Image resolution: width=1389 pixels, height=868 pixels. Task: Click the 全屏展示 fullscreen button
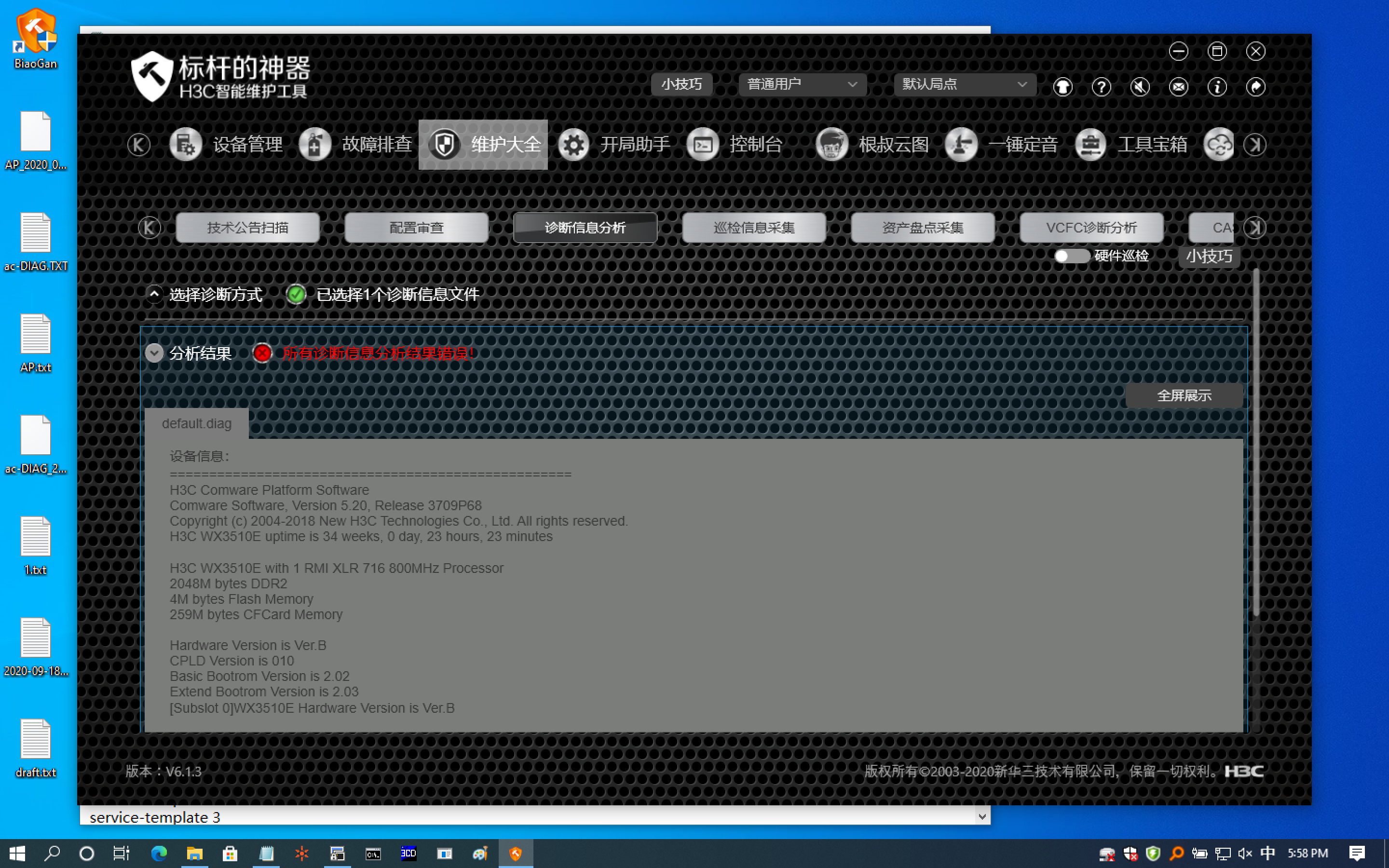pos(1184,395)
